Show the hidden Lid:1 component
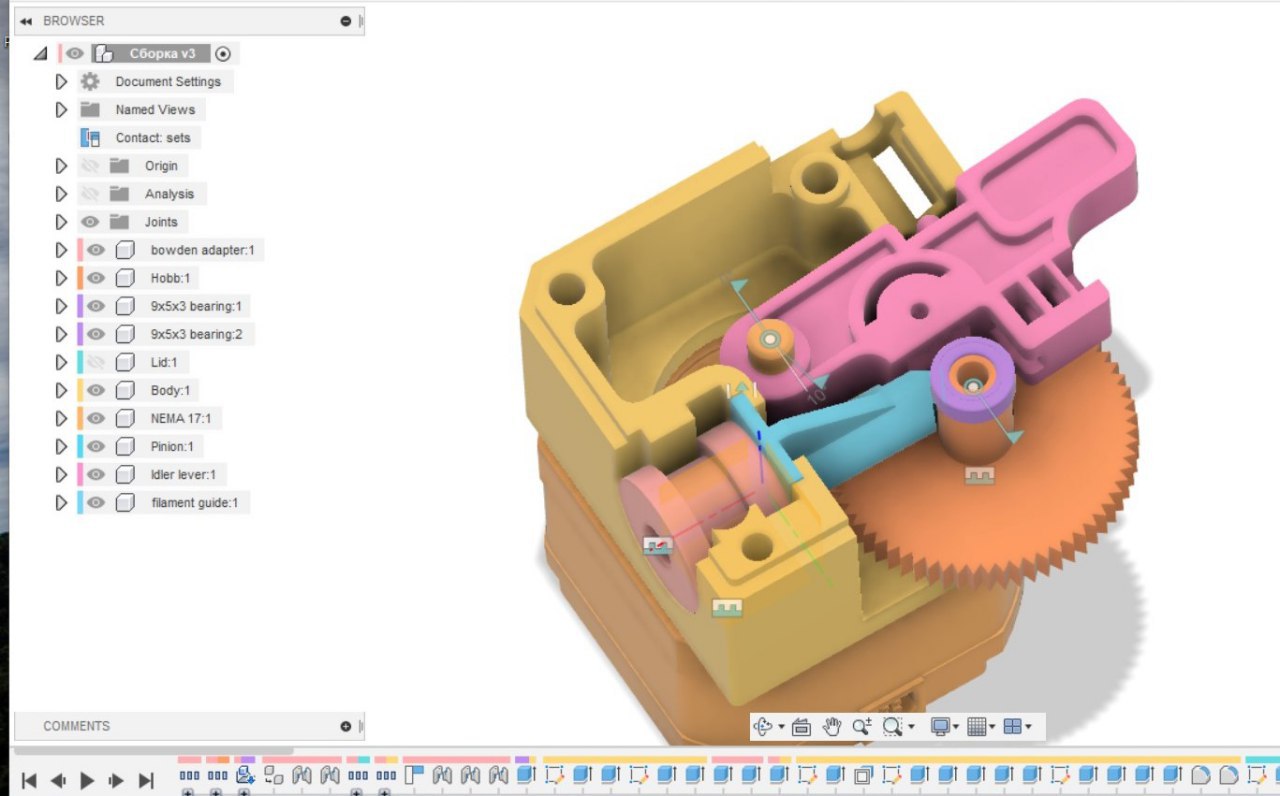 pos(96,362)
